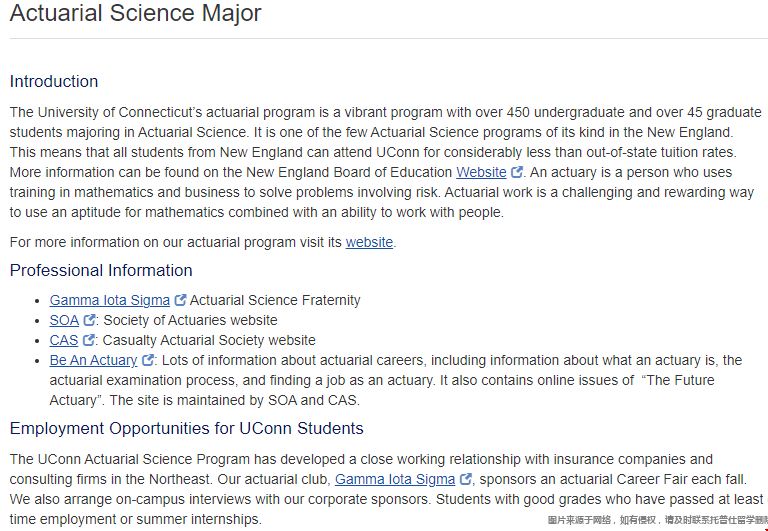Open the CAS link

click(64, 340)
